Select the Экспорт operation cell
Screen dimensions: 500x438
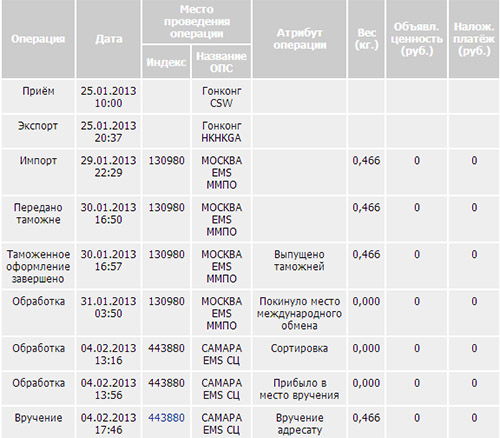coord(38,131)
